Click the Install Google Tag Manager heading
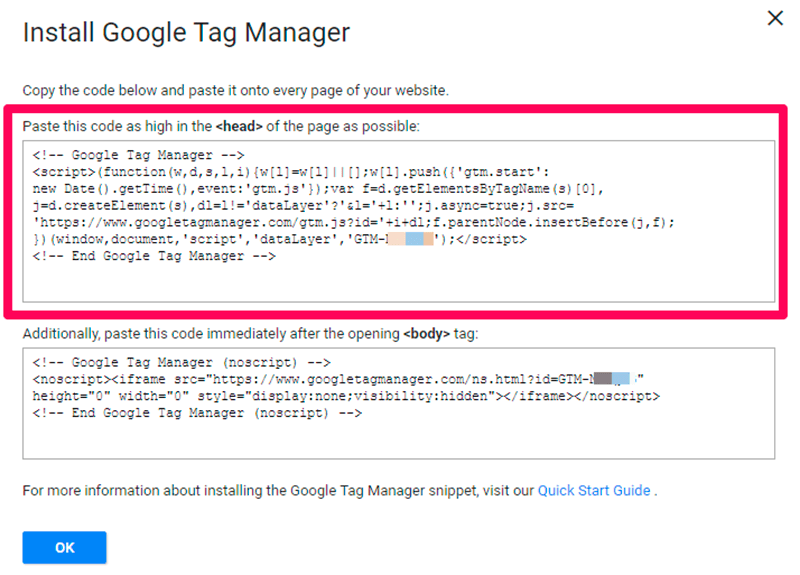Image resolution: width=800 pixels, height=575 pixels. (186, 33)
